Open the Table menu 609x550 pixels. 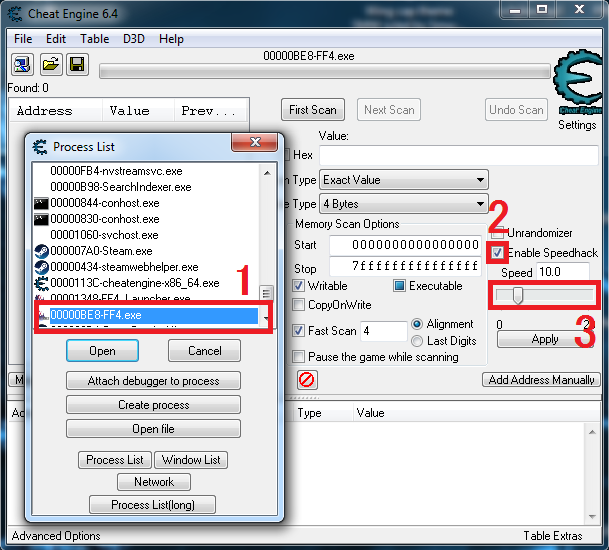point(94,39)
